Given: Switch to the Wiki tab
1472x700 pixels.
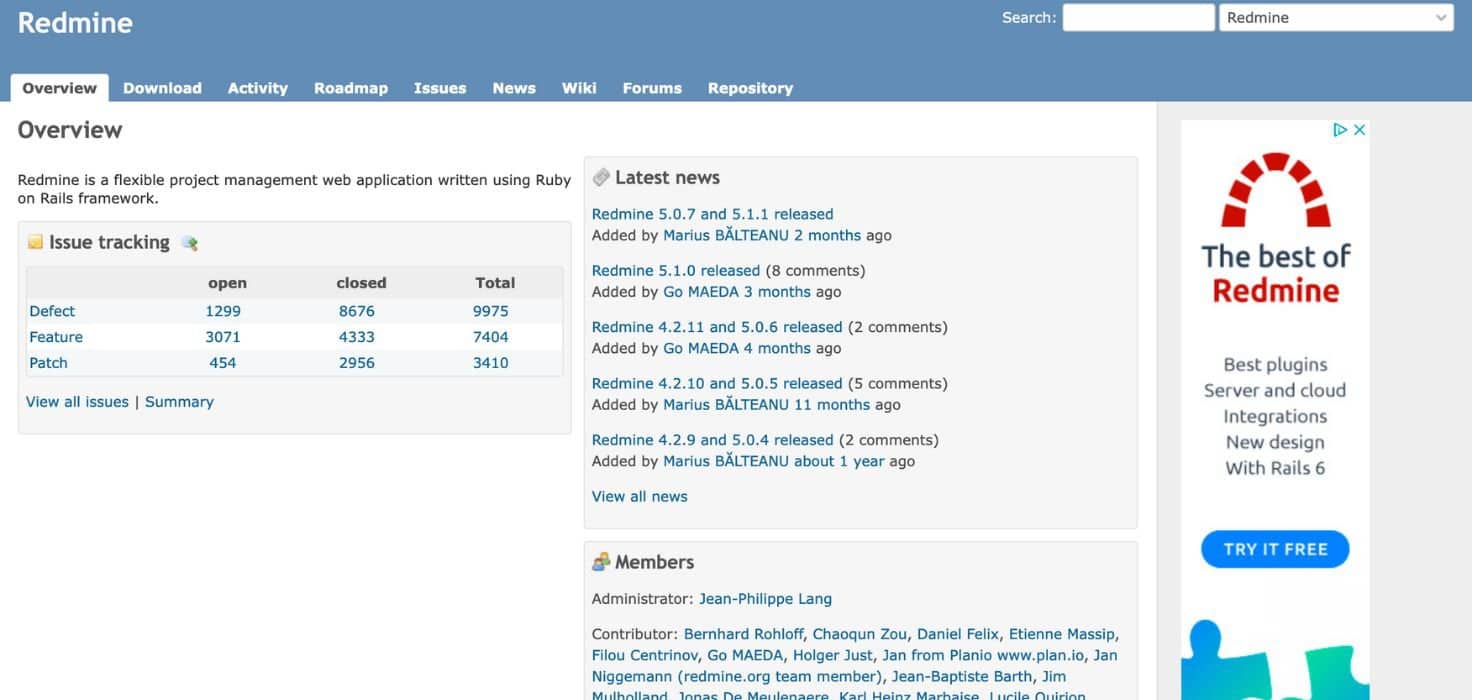Looking at the screenshot, I should [579, 88].
